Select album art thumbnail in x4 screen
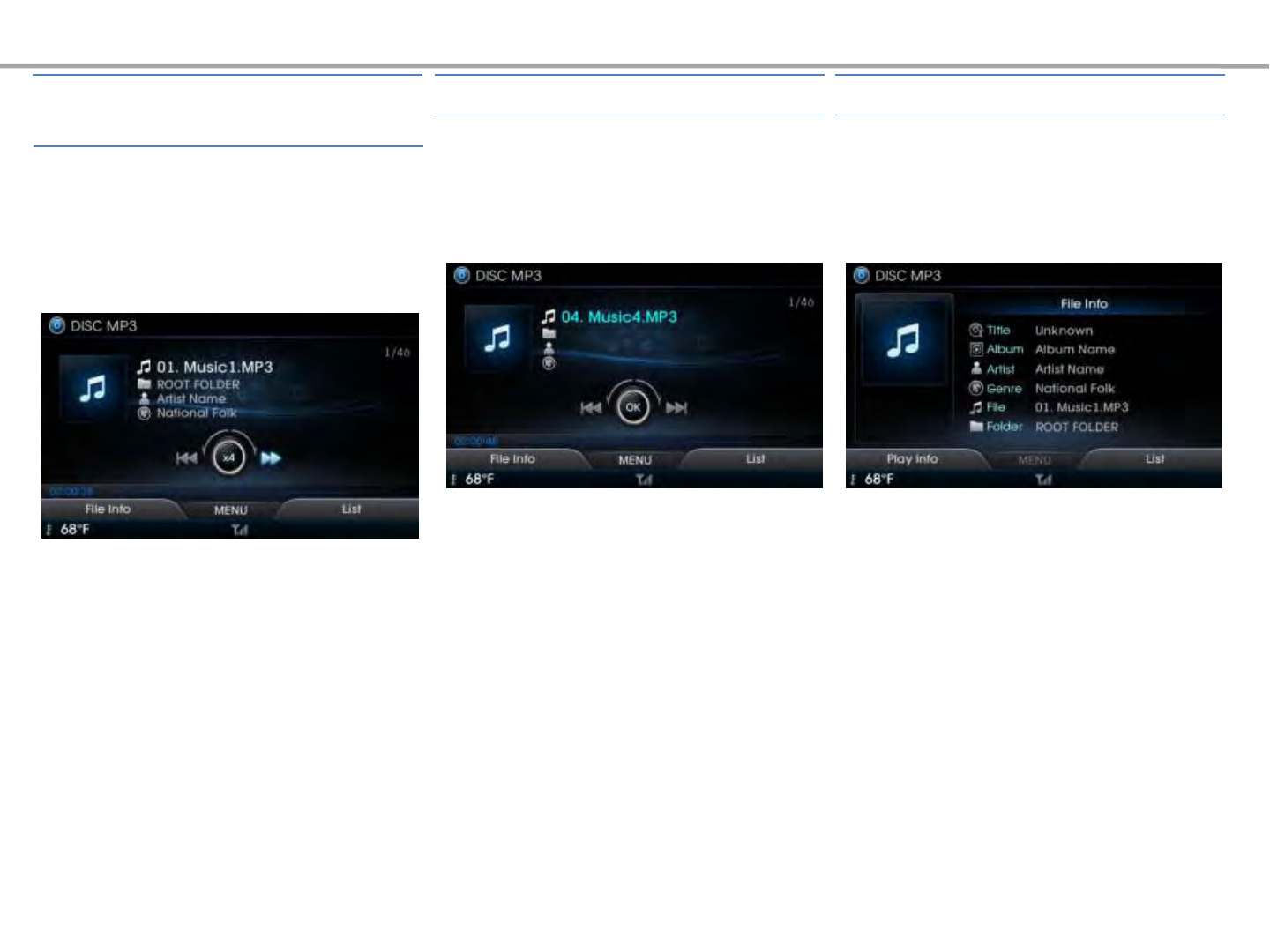Screen dimensions: 1270x952 coord(93,388)
